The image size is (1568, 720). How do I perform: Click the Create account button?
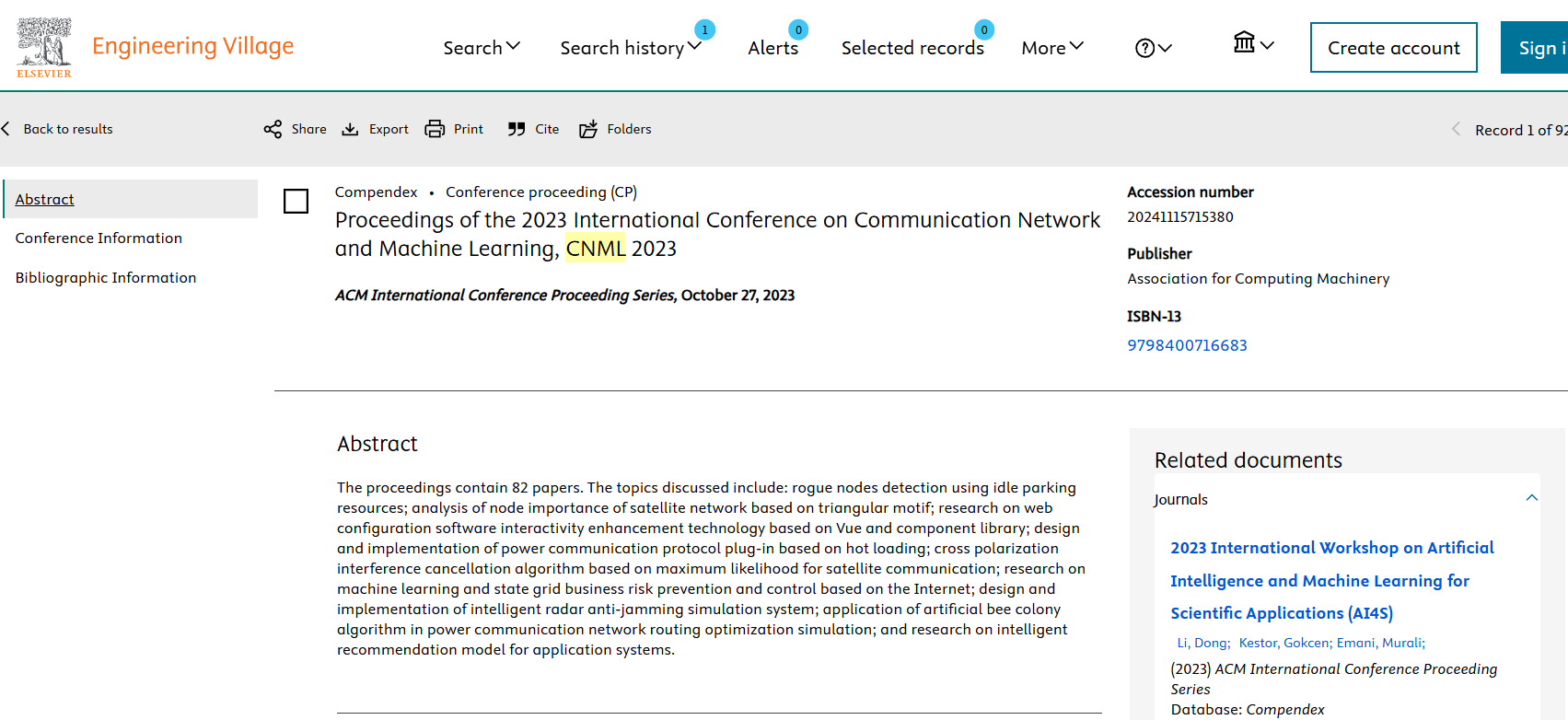point(1394,48)
